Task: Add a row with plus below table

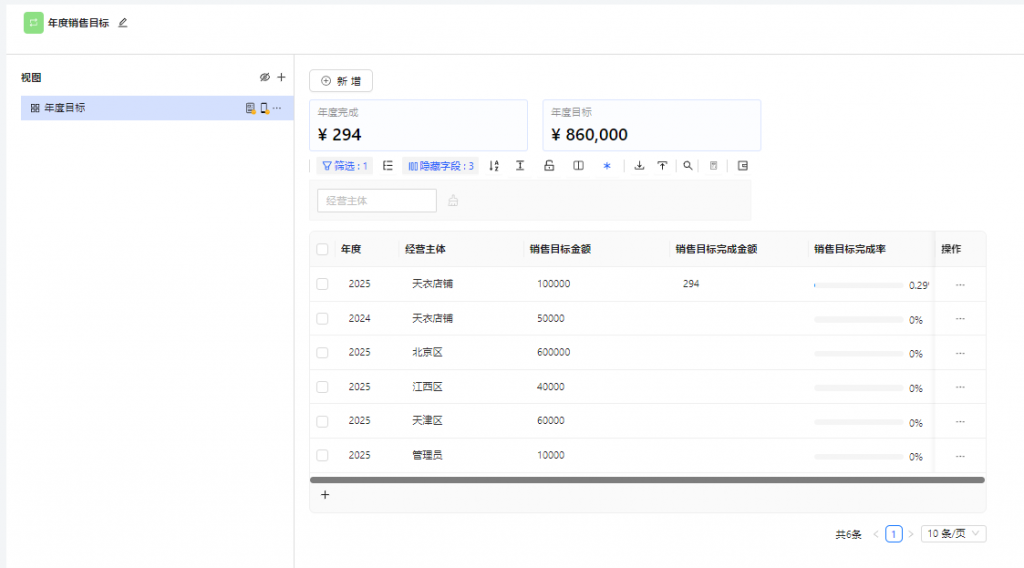Action: coord(325,495)
